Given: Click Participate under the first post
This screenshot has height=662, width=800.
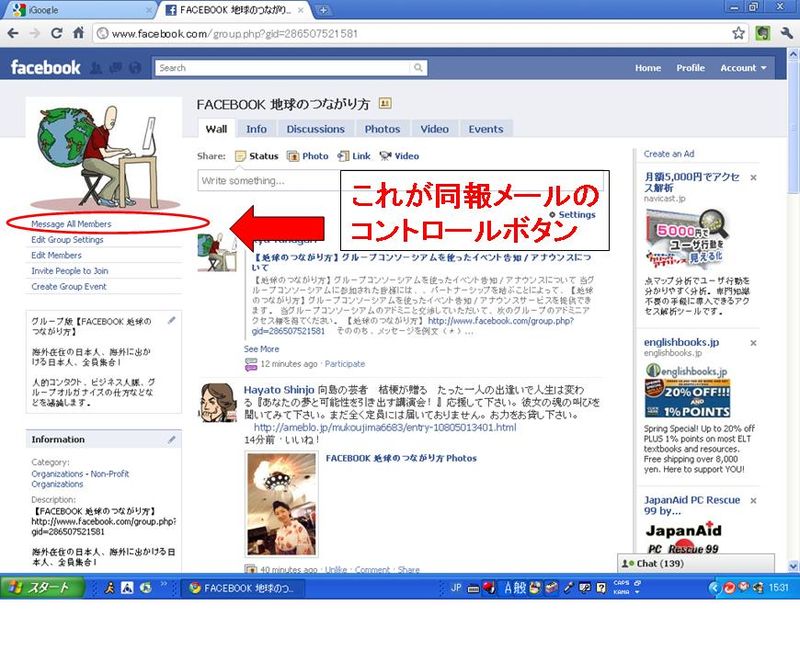Looking at the screenshot, I should coord(345,364).
